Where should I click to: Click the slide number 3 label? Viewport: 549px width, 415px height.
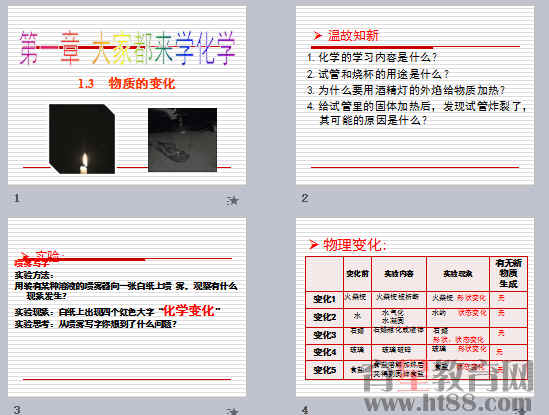18,410
